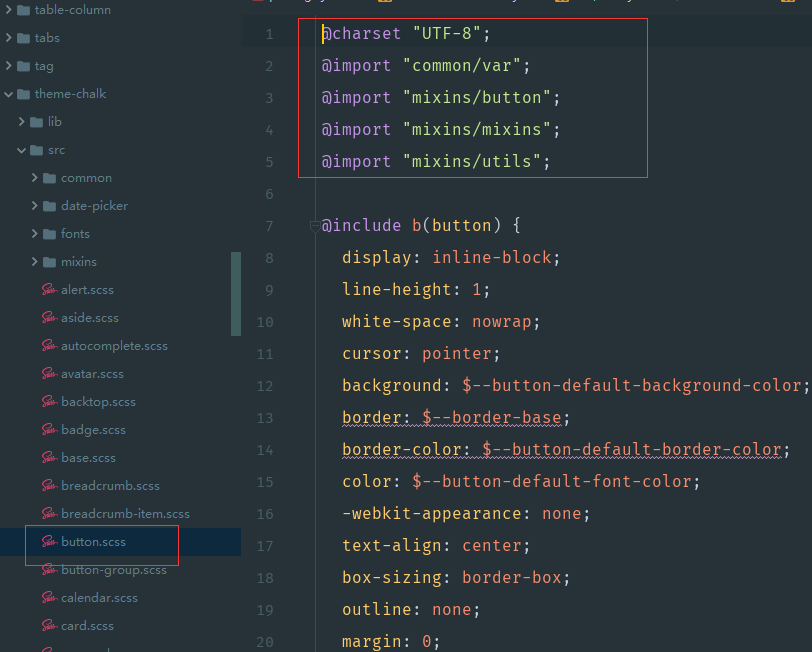Viewport: 812px width, 652px height.
Task: Click '@import "mixins/utils"' text
Action: (x=436, y=162)
